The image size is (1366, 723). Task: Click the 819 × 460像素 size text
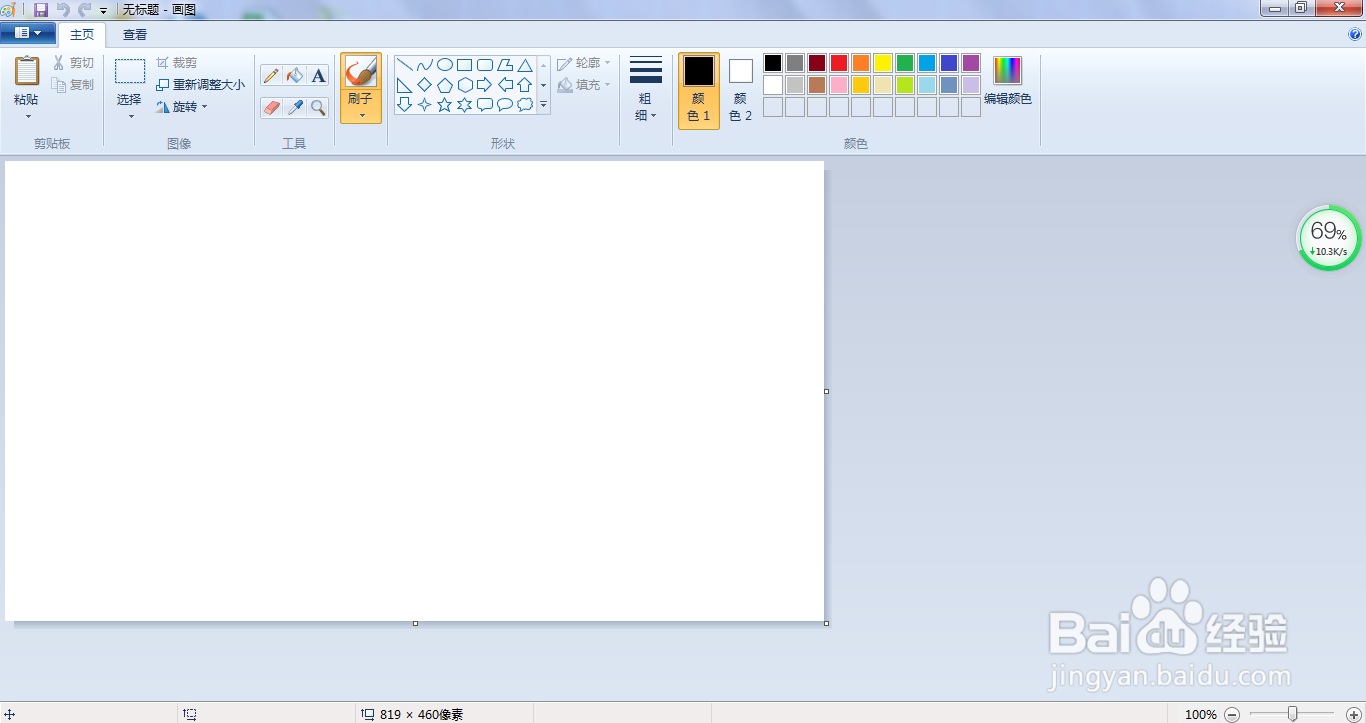pos(421,714)
